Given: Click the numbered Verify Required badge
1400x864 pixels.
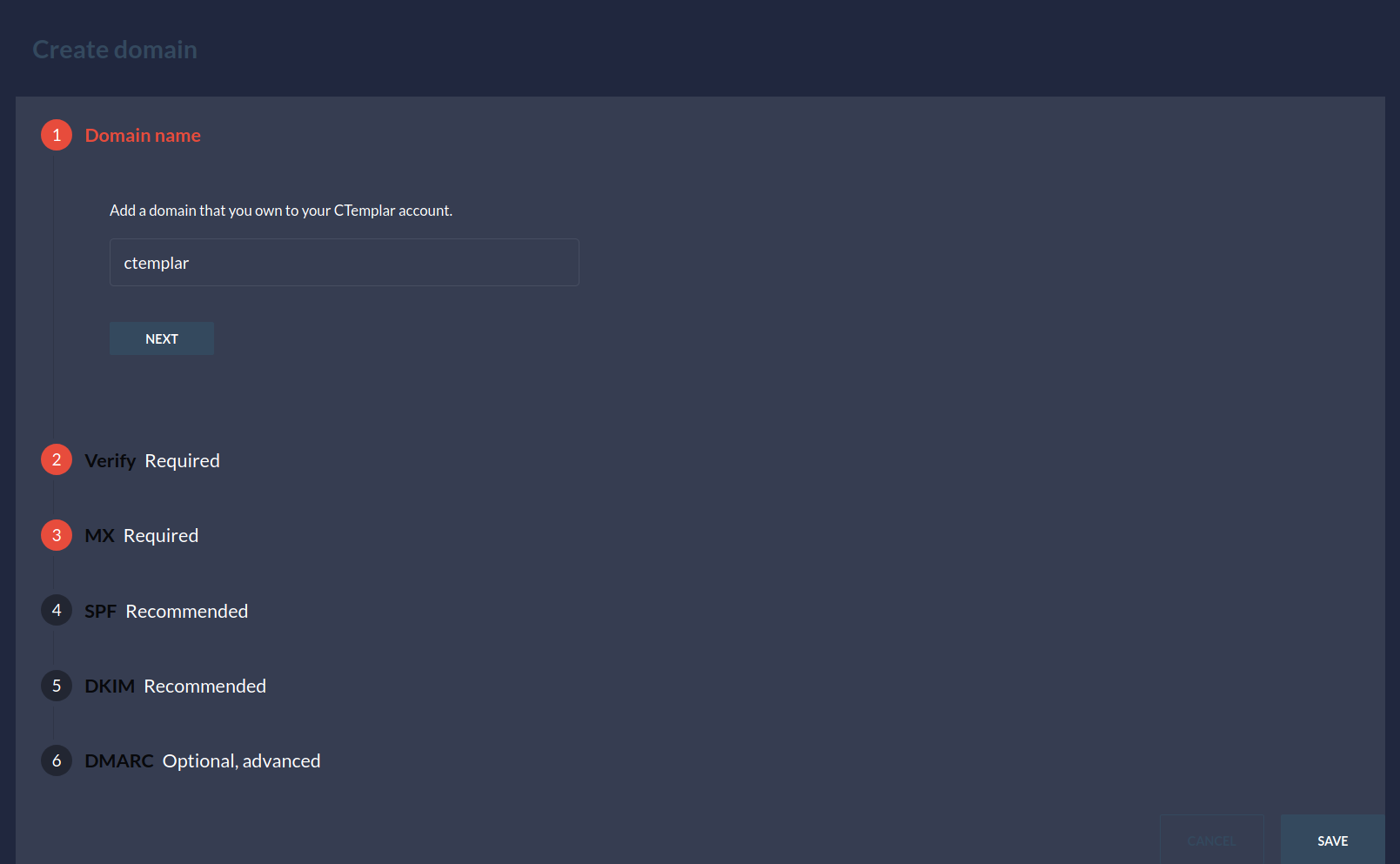Looking at the screenshot, I should click(56, 459).
